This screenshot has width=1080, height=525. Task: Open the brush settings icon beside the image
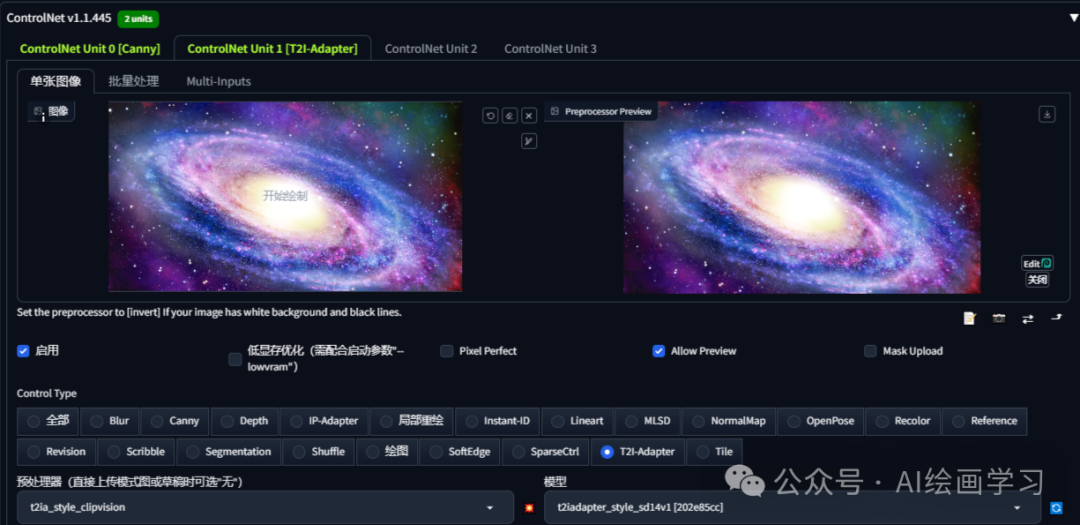coord(529,141)
